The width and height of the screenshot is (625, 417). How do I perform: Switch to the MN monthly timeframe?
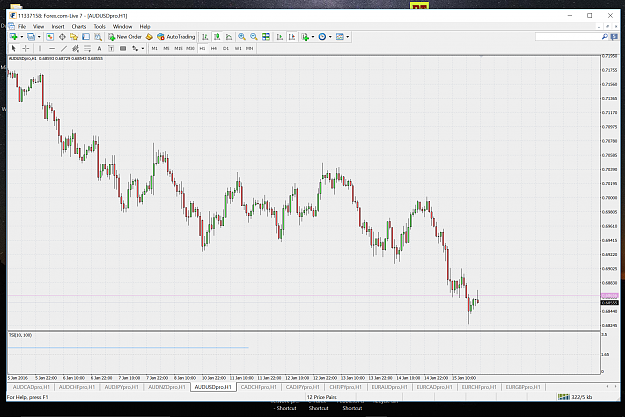click(x=250, y=49)
